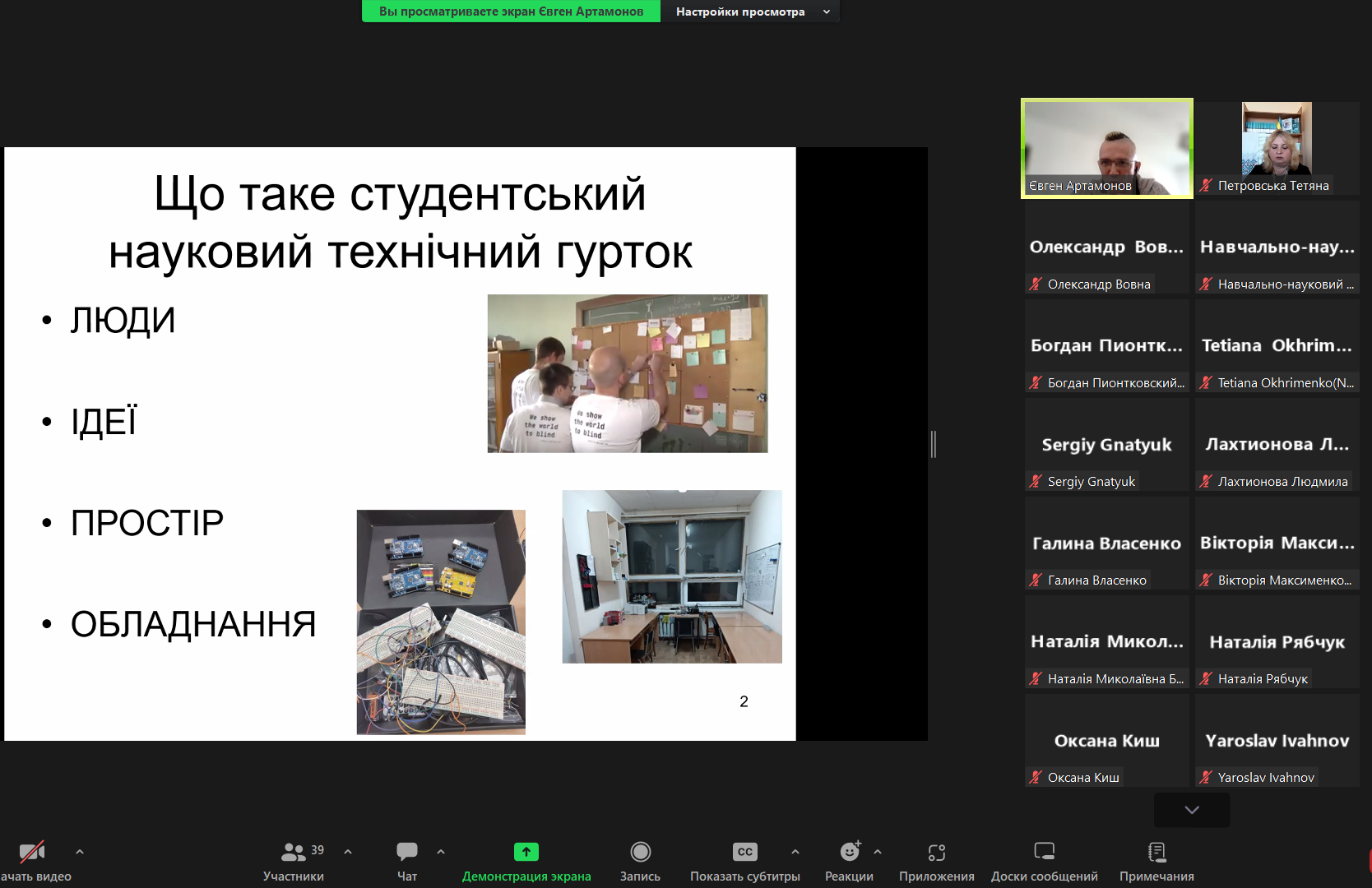Viewport: 1372px width, 888px height.
Task: Show subtitles with the CC icon
Action: (744, 852)
